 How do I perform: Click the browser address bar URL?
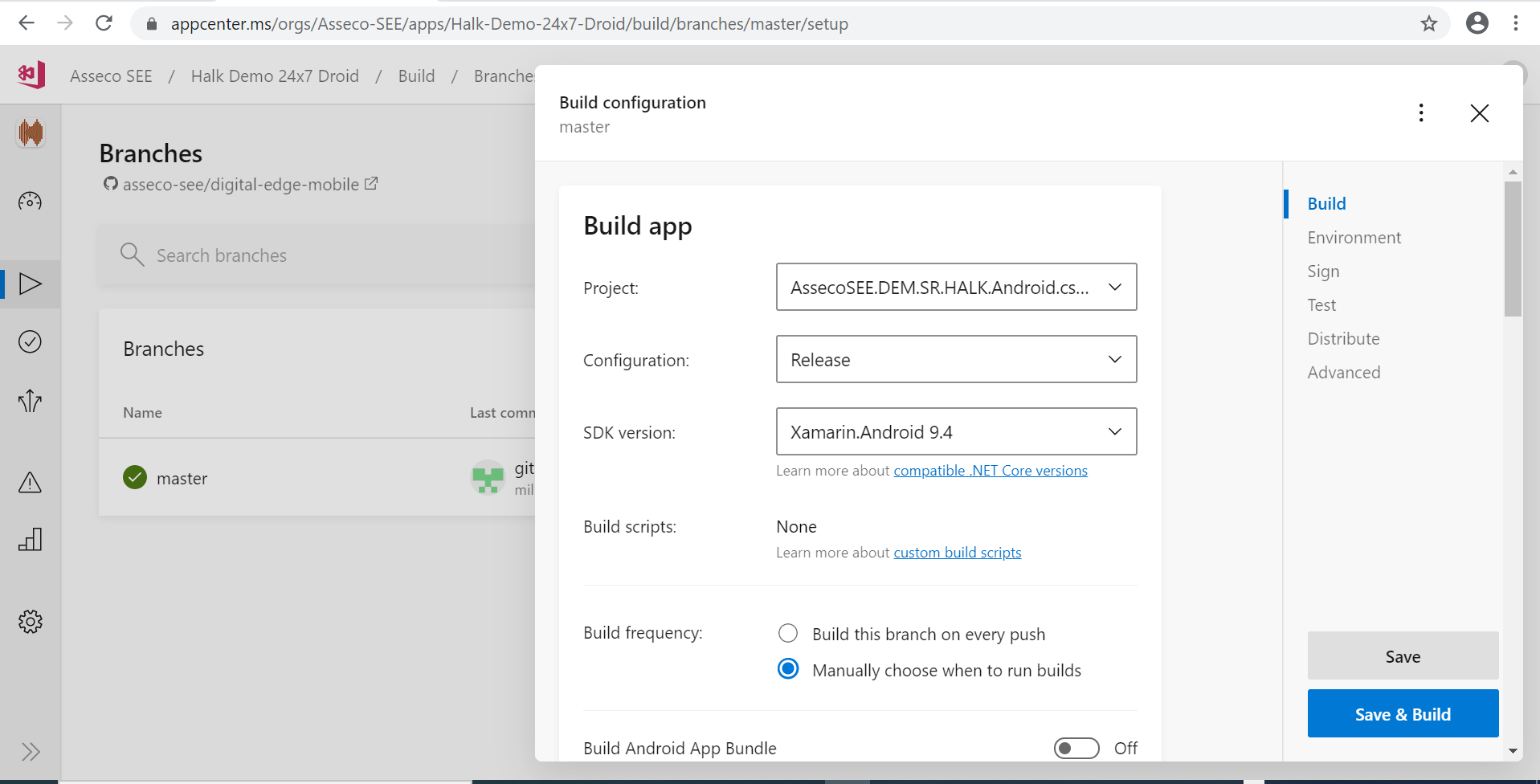pos(509,24)
